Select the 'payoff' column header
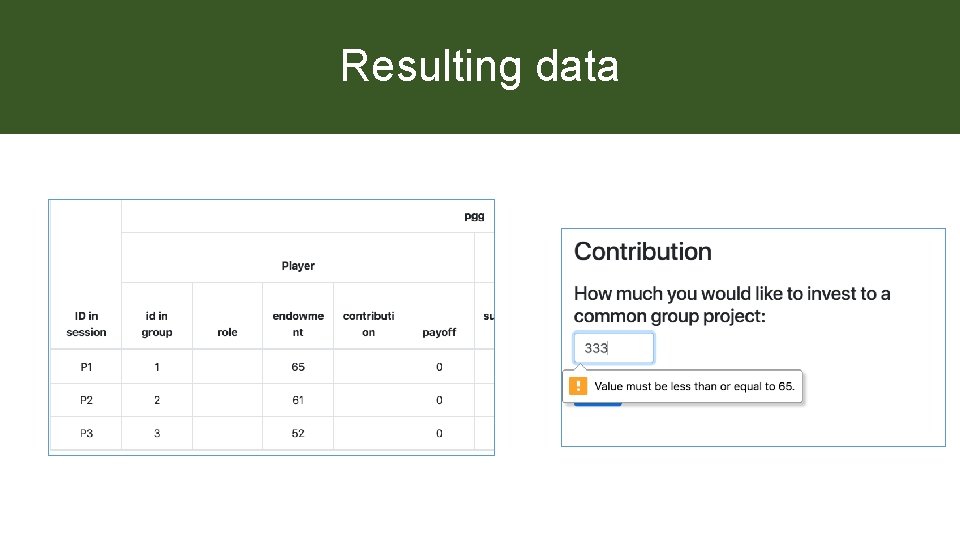This screenshot has height=540, width=960. (439, 332)
